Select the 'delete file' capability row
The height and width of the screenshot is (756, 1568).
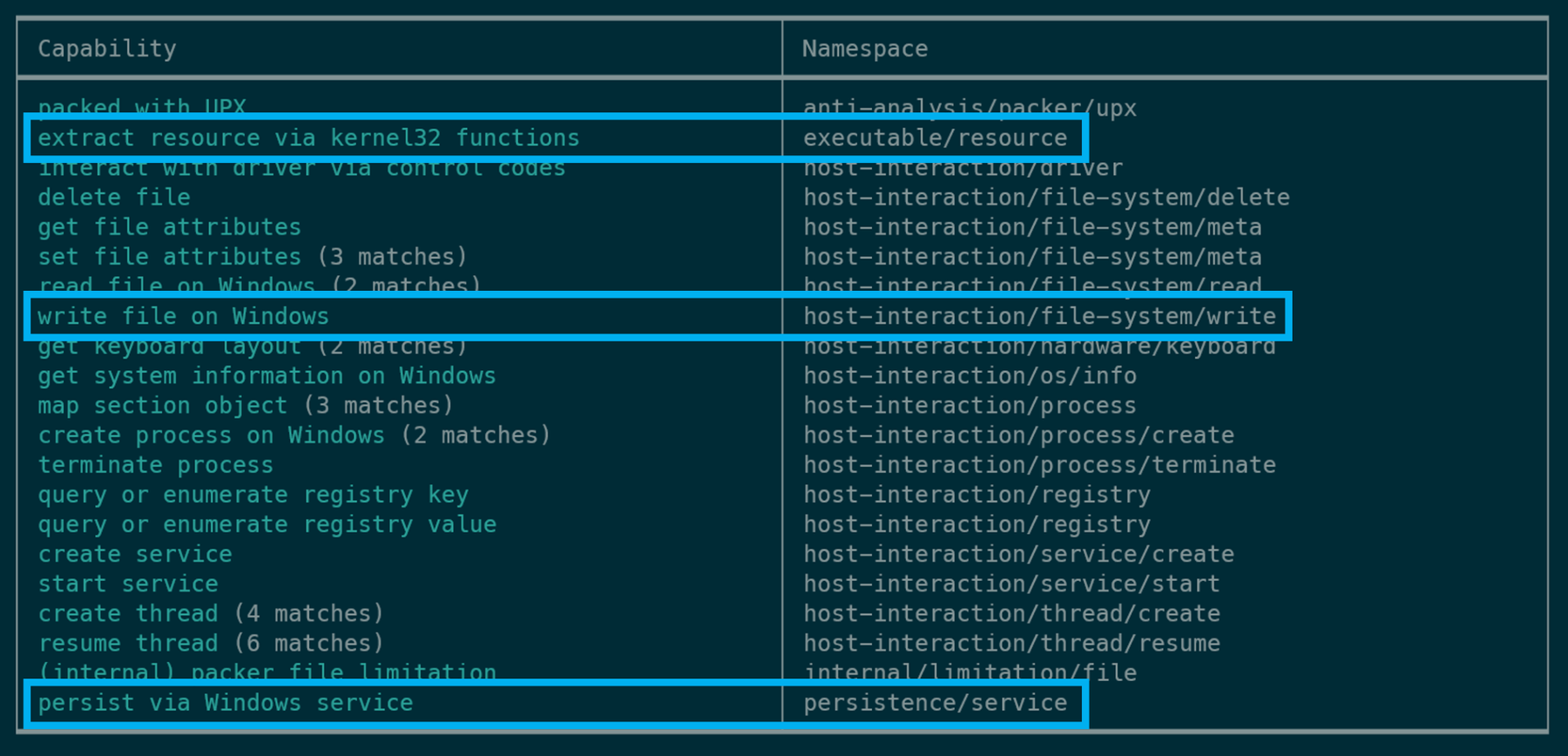coord(114,198)
